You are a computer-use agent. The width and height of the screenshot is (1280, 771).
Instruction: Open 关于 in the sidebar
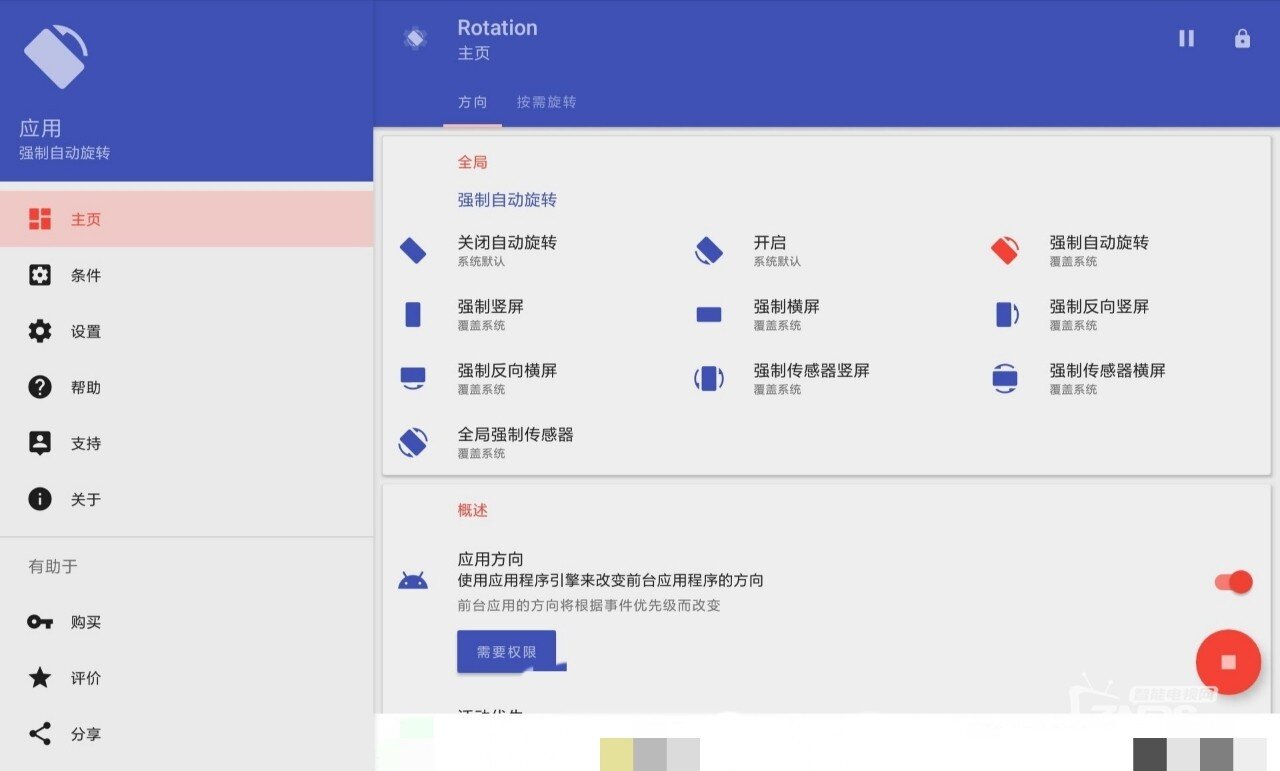[186, 499]
